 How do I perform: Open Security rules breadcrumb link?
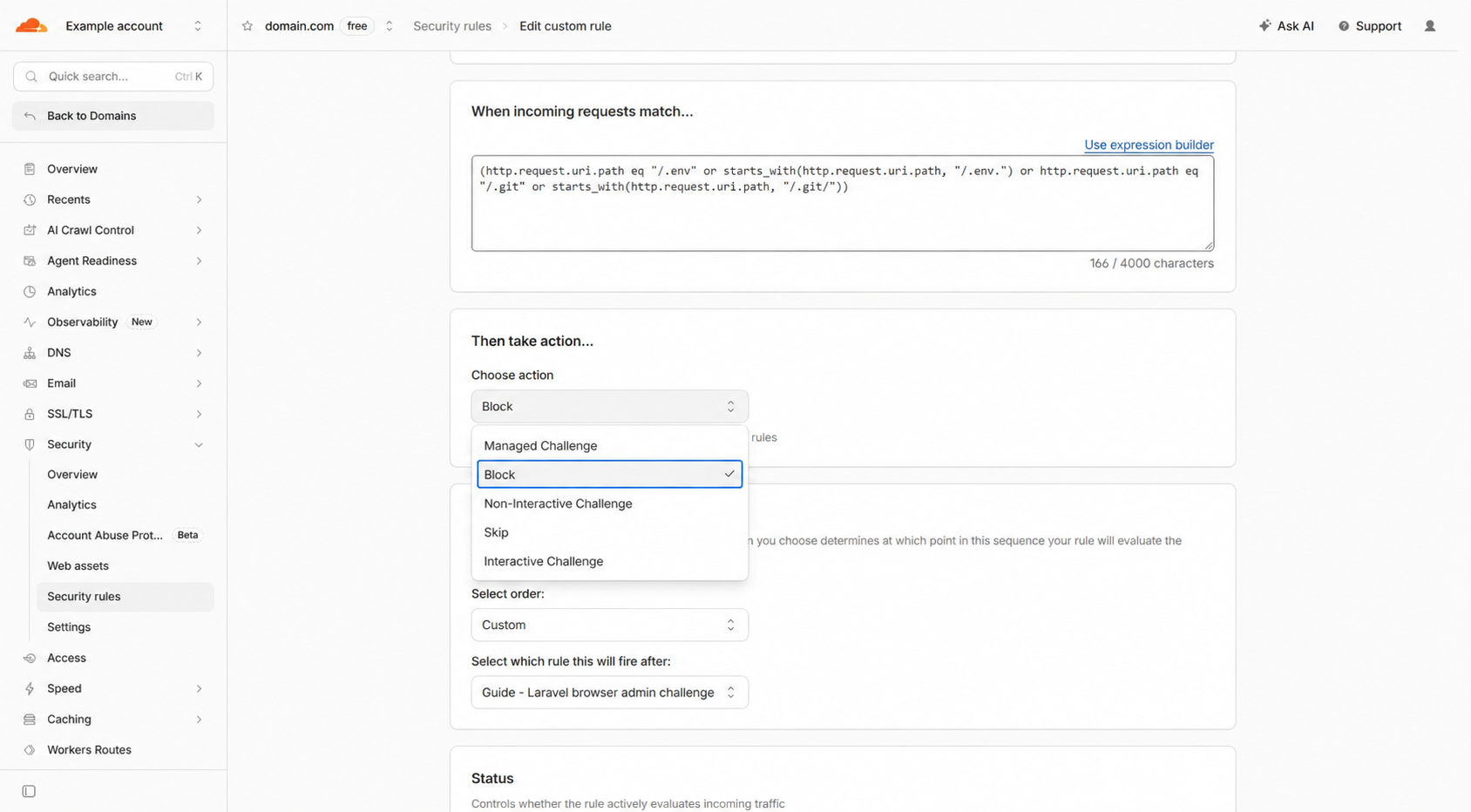452,26
